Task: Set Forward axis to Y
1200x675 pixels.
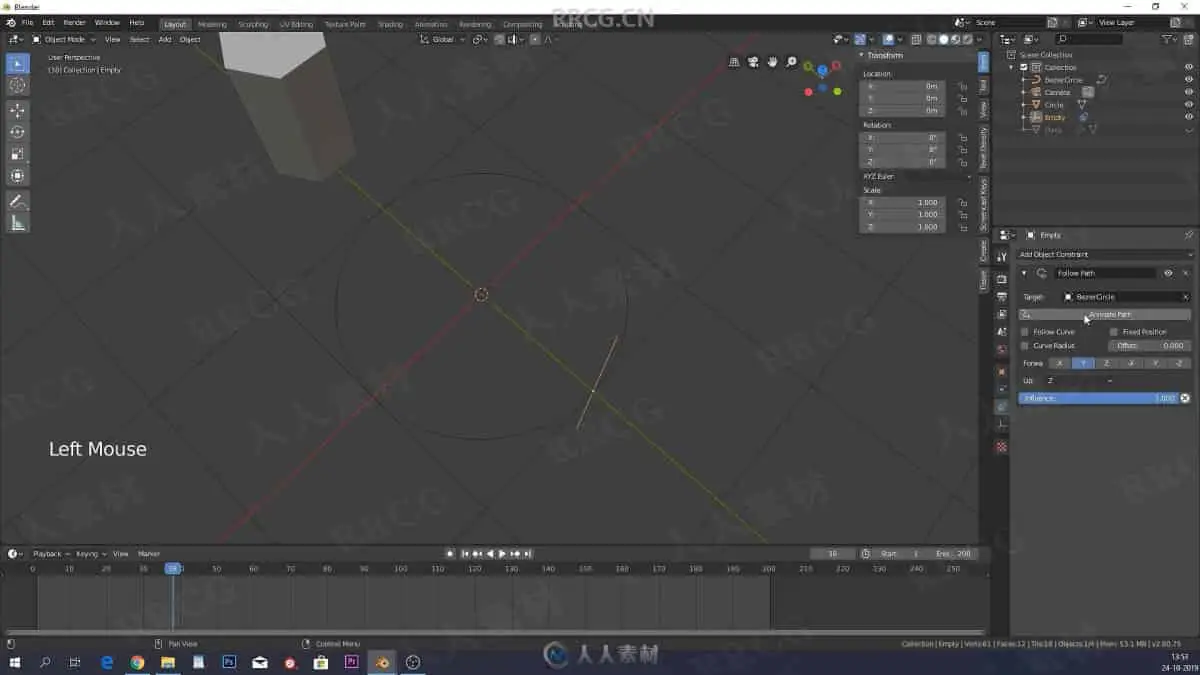Action: pos(1083,363)
